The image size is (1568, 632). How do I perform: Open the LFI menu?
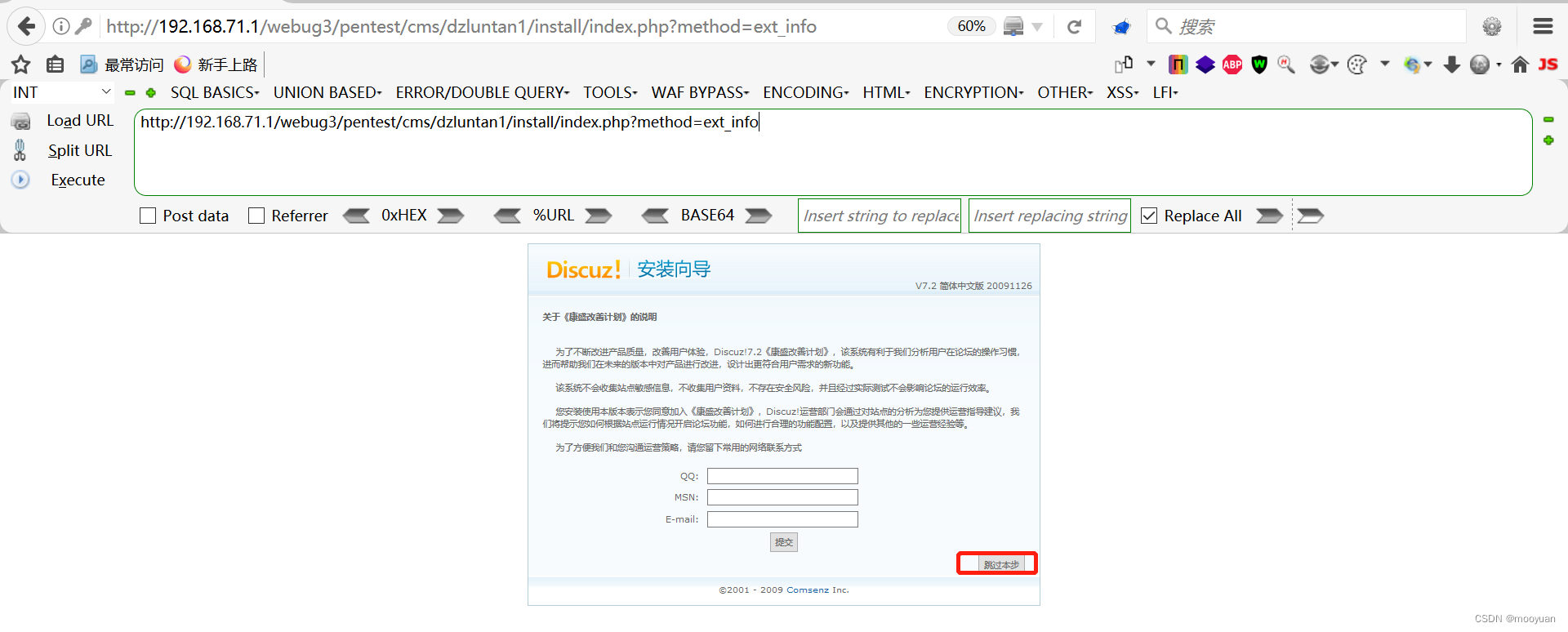1165,92
